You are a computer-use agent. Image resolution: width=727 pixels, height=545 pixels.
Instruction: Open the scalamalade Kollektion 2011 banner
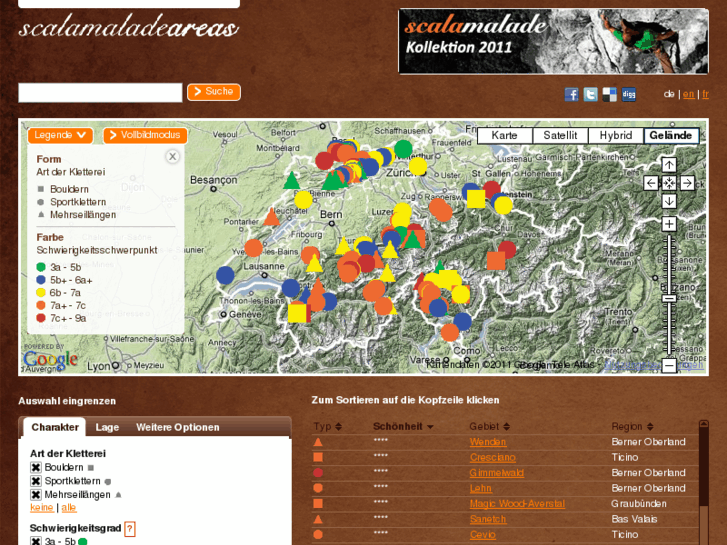553,41
